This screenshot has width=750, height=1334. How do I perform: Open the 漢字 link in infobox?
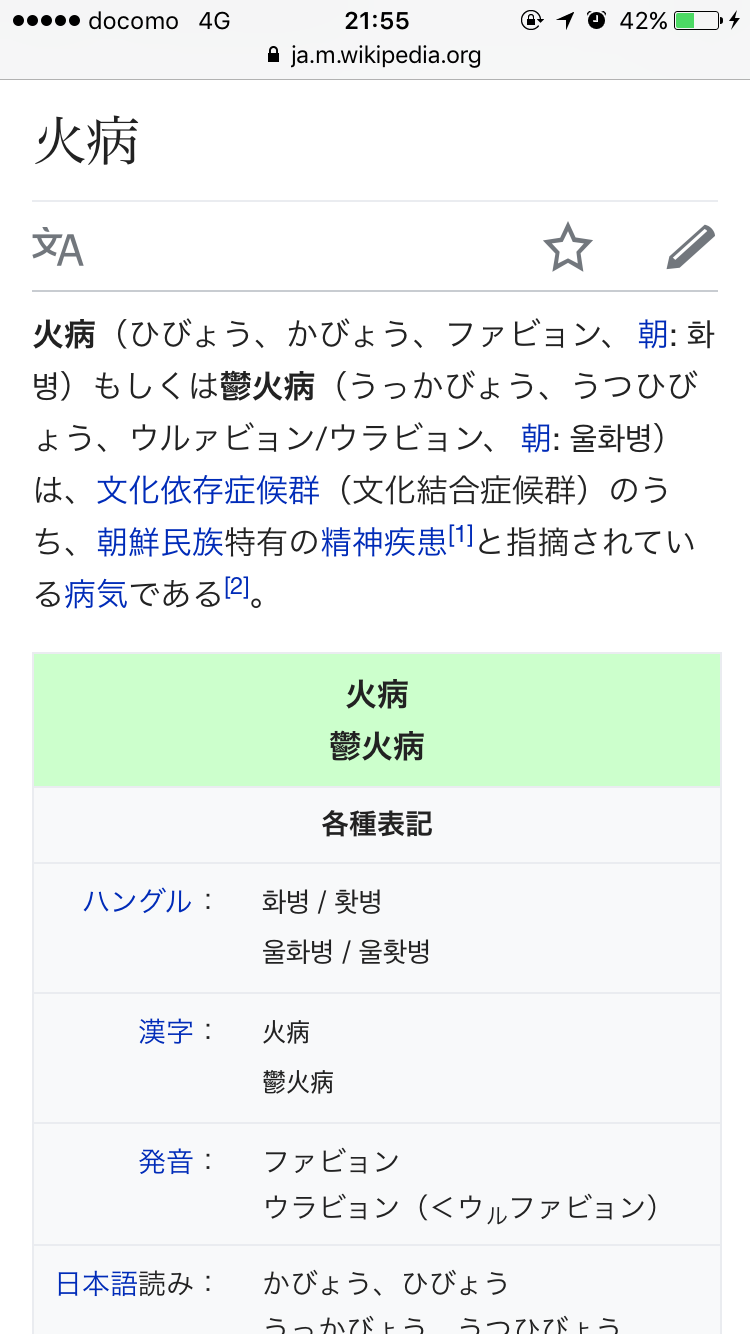coord(166,1031)
